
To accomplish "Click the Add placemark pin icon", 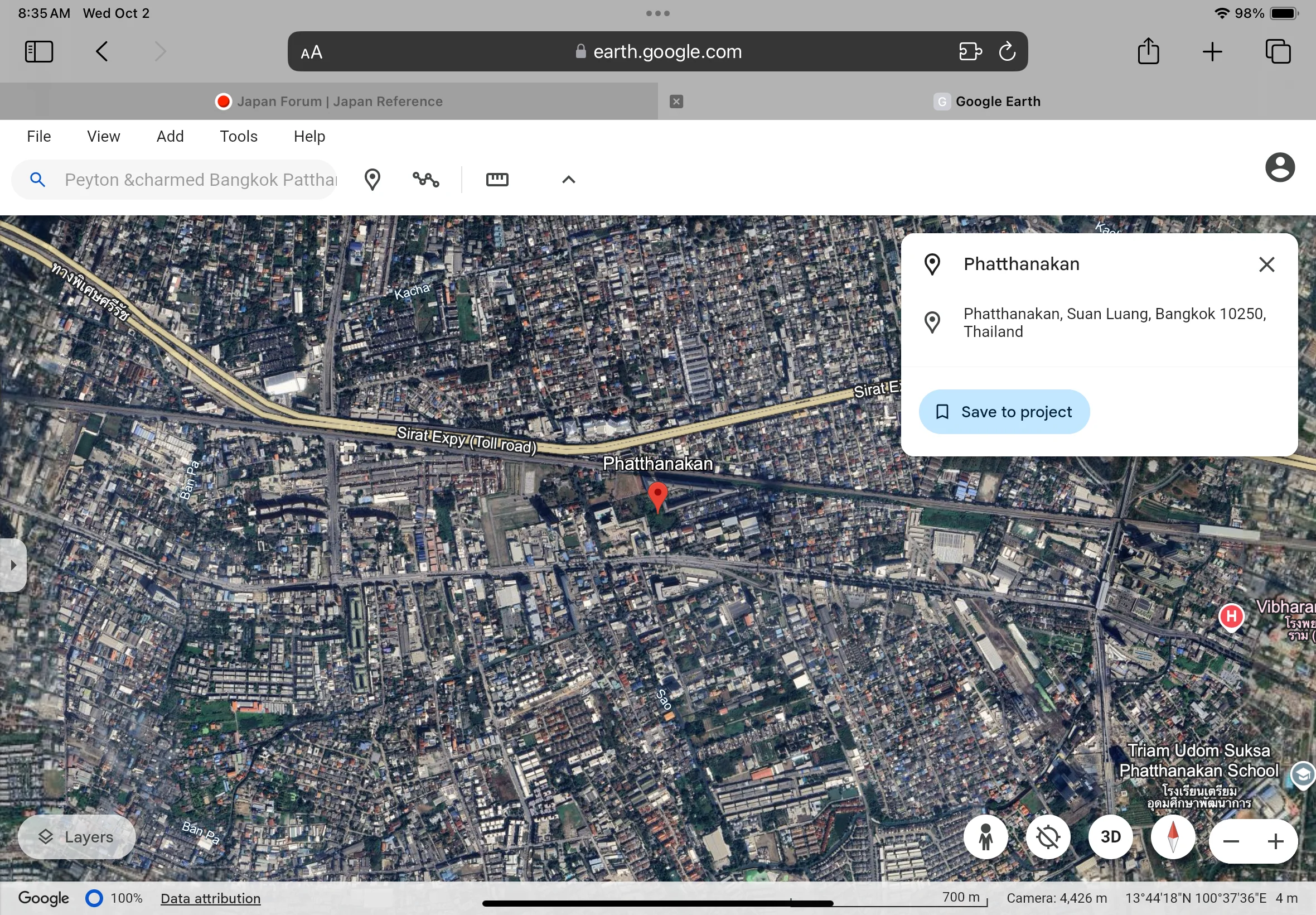I will tap(372, 180).
